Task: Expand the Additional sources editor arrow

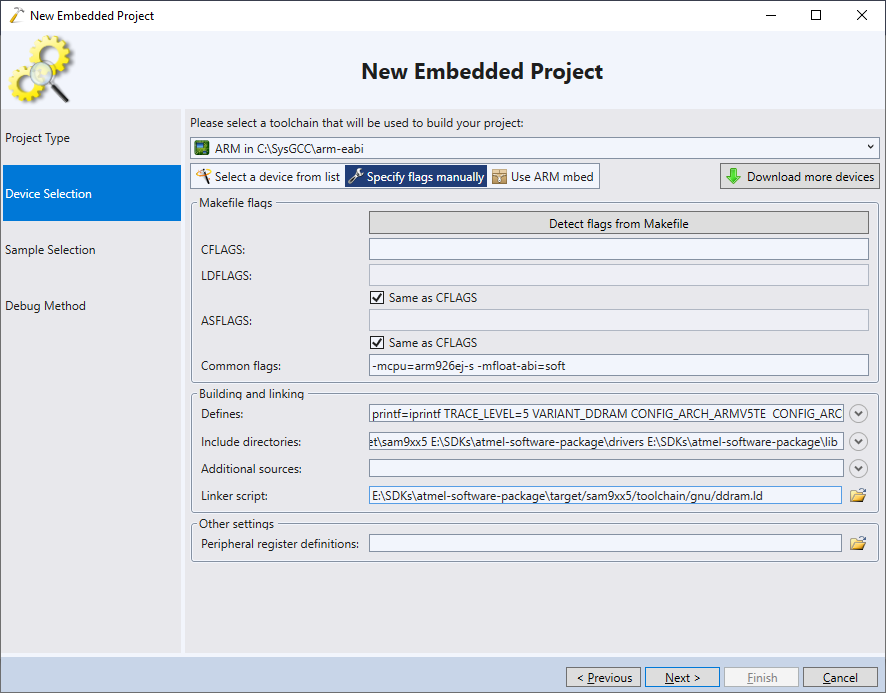Action: [858, 468]
